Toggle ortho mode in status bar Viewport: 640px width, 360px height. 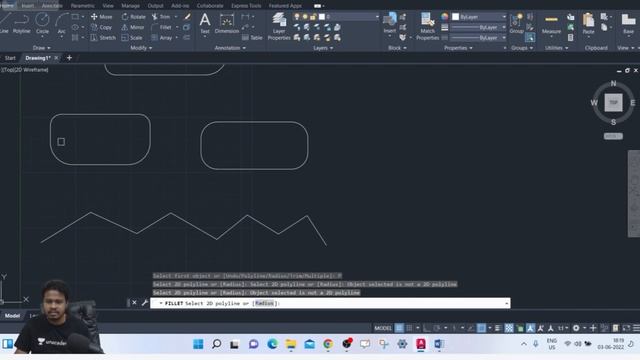pyautogui.click(x=427, y=328)
